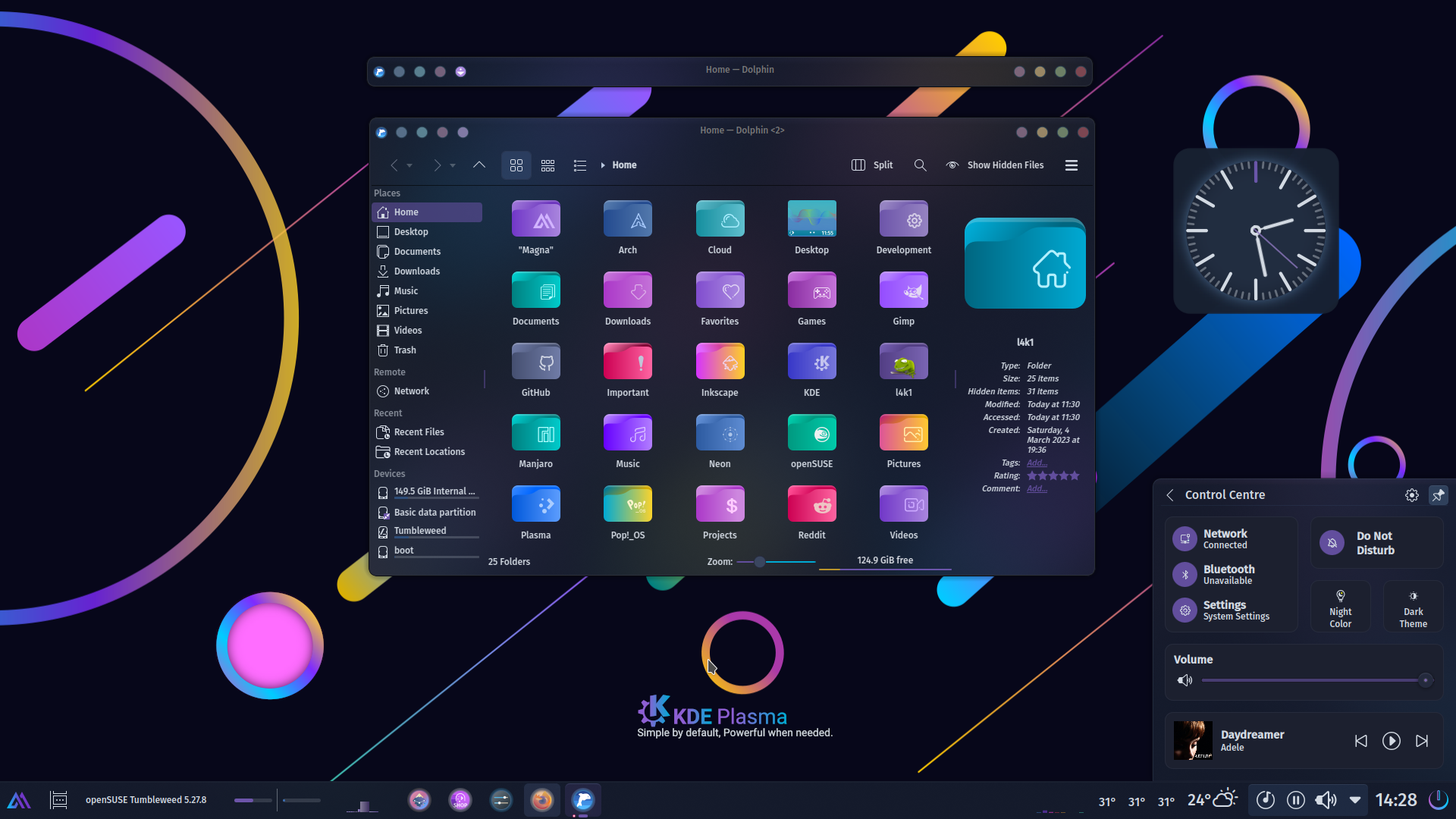
Task: Toggle Network connection in Control Centre
Action: point(1185,539)
